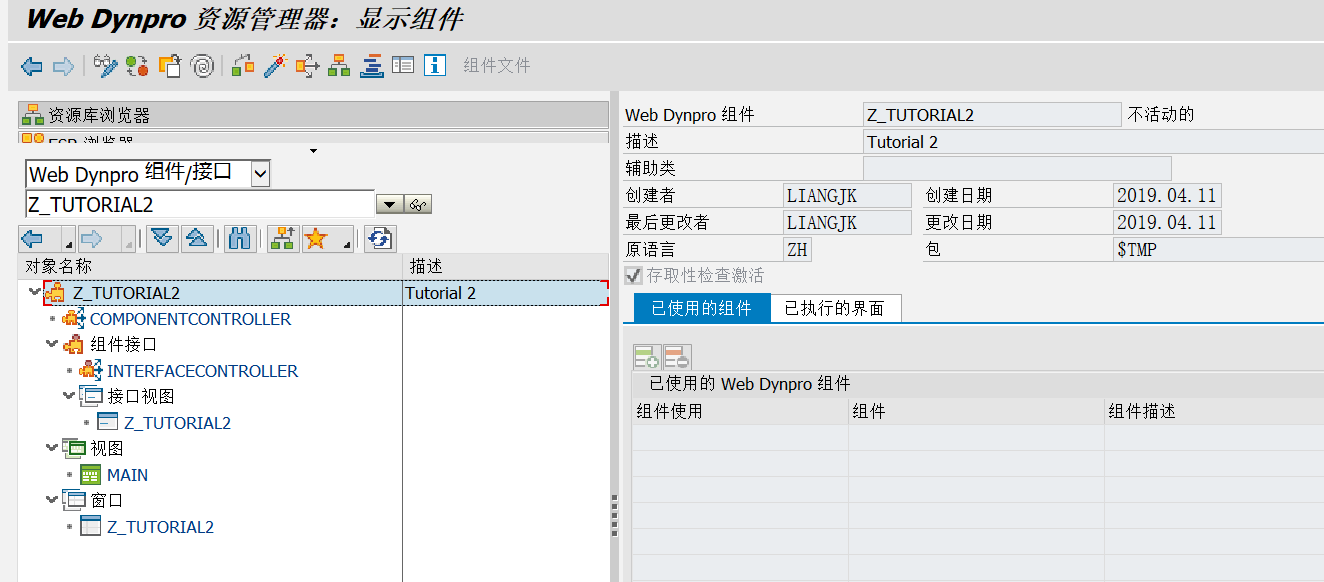Click the Web Dynpro 组件 field Z_TUTORIAL2

(x=992, y=115)
